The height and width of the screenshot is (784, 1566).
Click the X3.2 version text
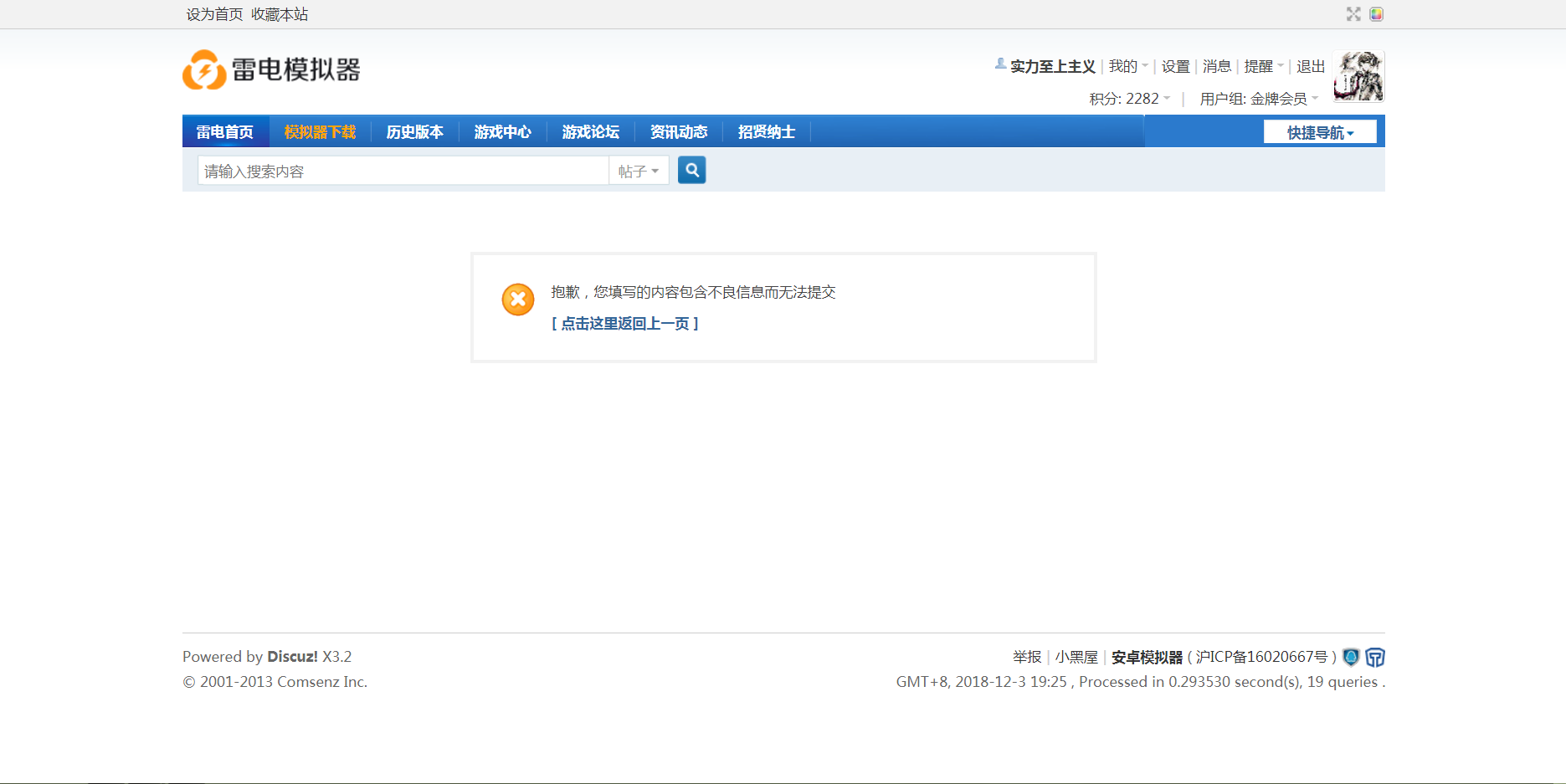point(337,657)
